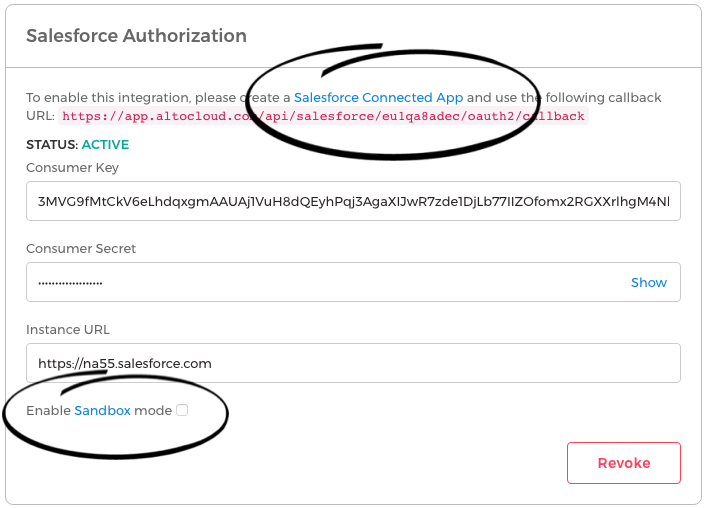Click the word Enable beside Sandbox

point(48,410)
